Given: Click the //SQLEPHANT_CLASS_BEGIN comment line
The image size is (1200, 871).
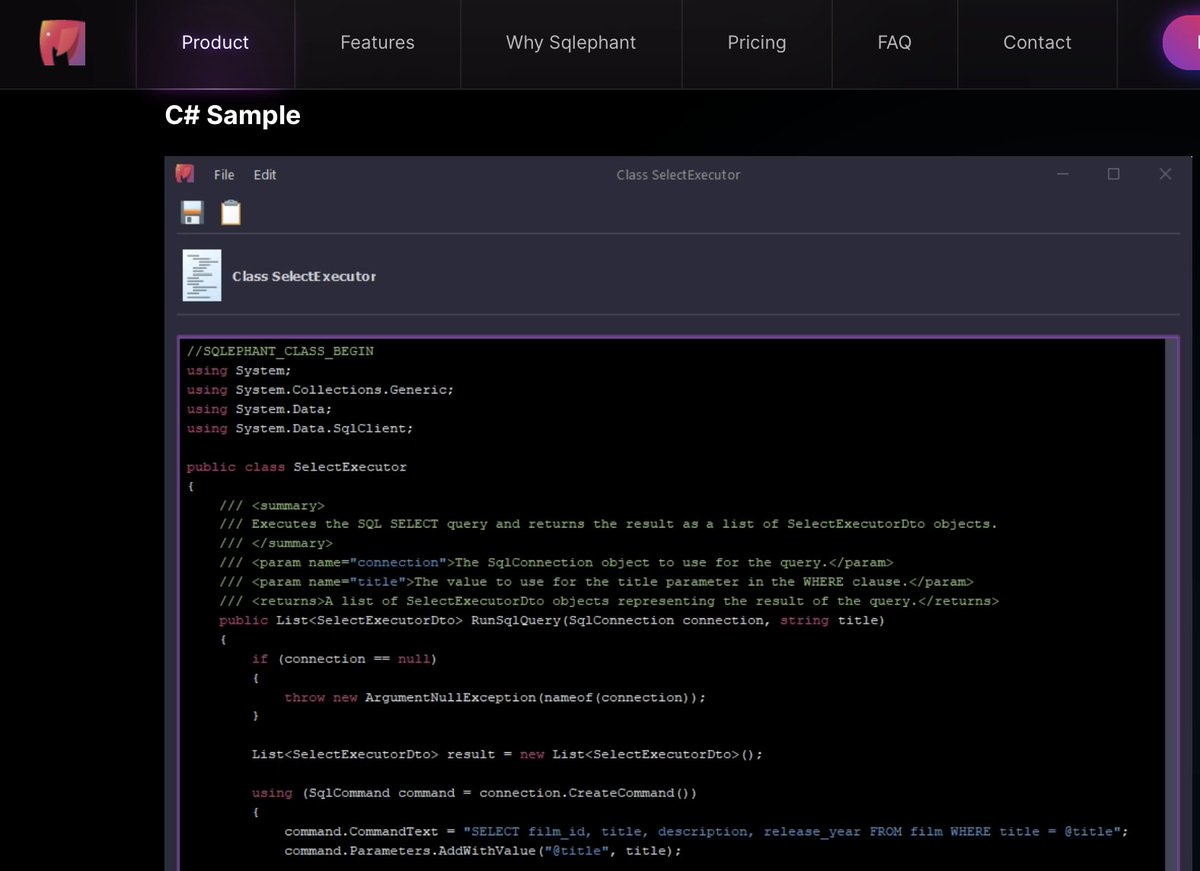Looking at the screenshot, I should [x=280, y=352].
